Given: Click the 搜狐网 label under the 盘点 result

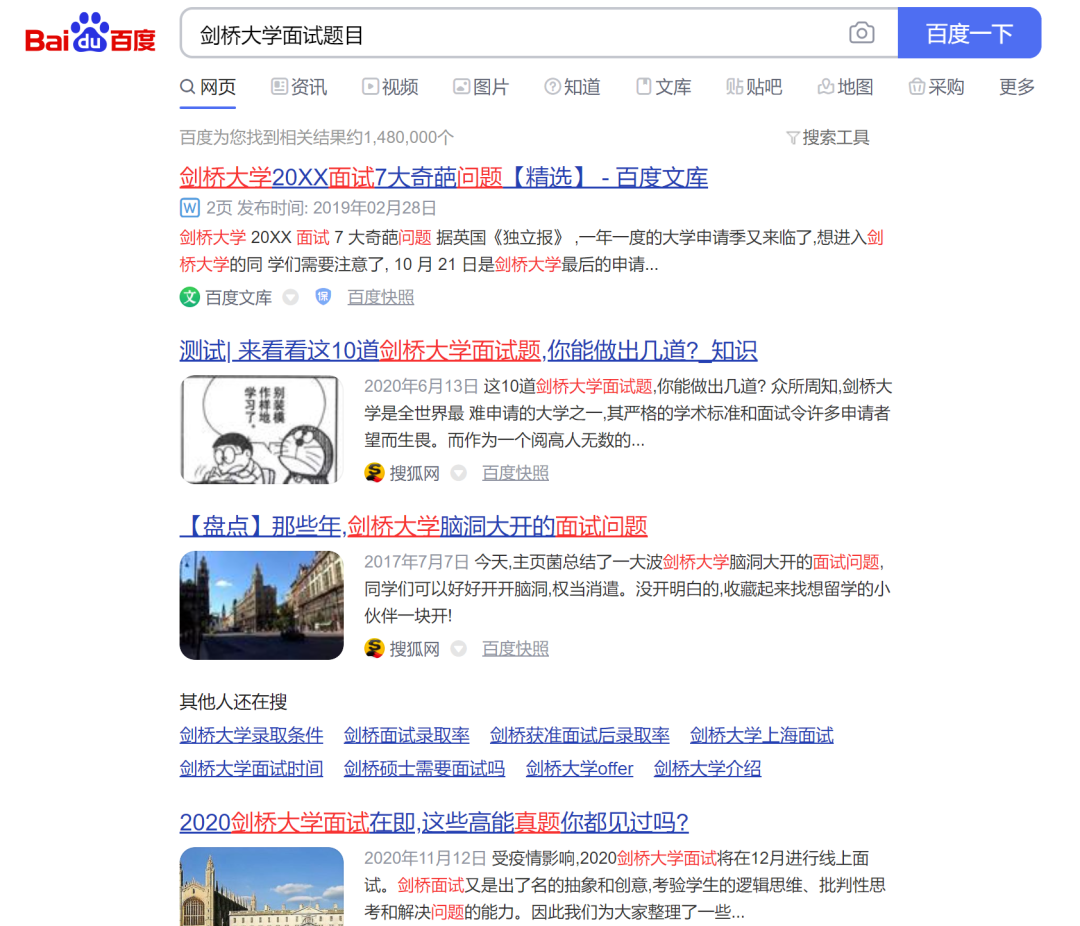Looking at the screenshot, I should coord(415,649).
